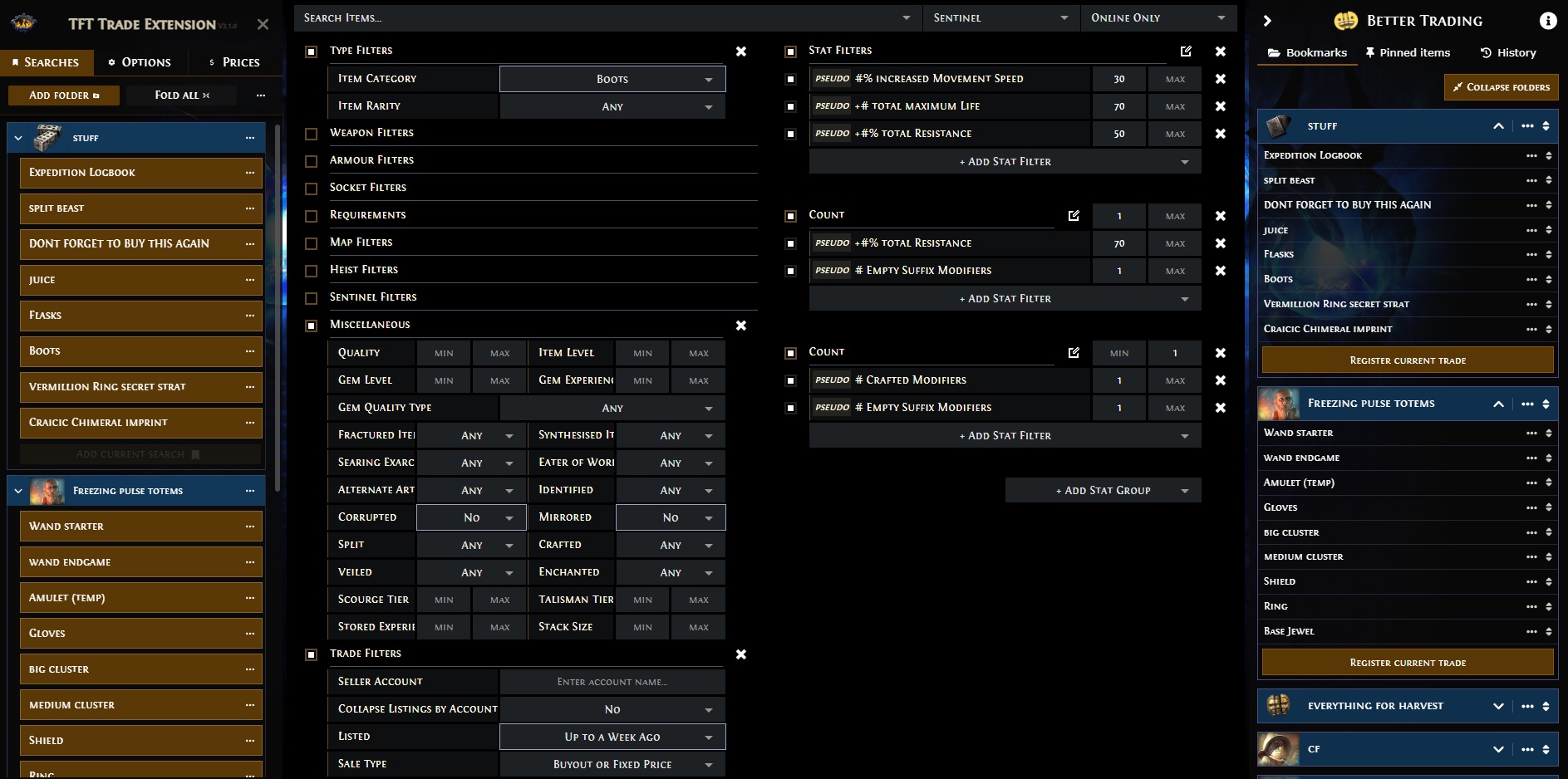
Task: Click the Fold All button
Action: (182, 96)
